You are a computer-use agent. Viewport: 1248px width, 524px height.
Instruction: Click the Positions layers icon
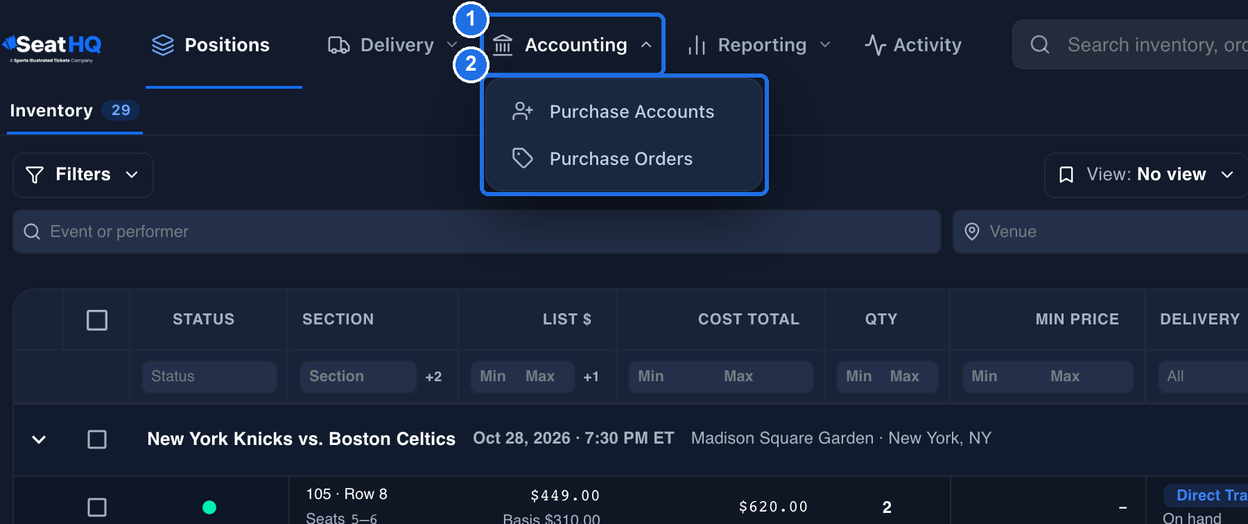pos(163,45)
